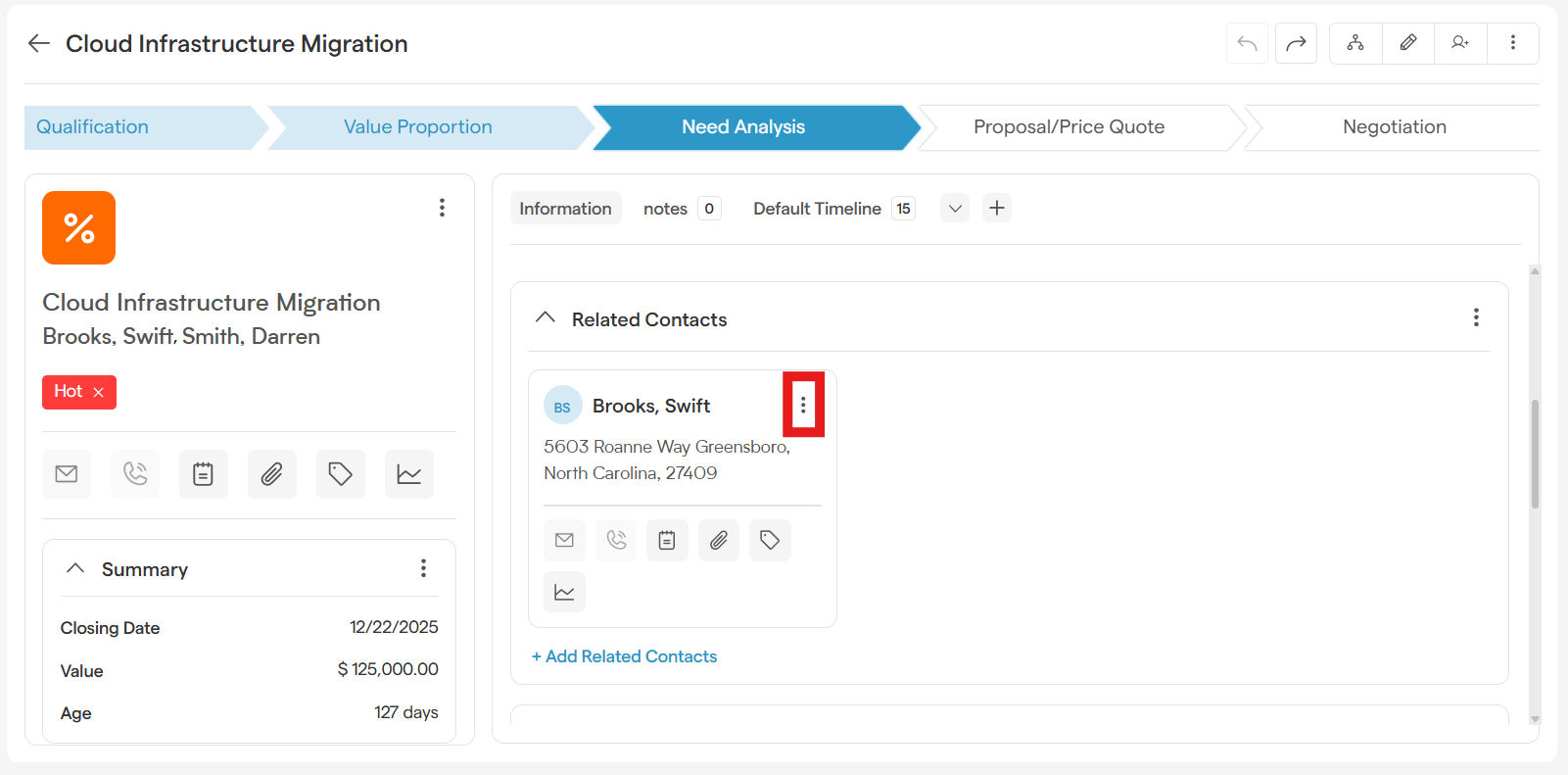This screenshot has height=775, width=1568.
Task: Click the pencil edit icon
Action: [x=1407, y=43]
